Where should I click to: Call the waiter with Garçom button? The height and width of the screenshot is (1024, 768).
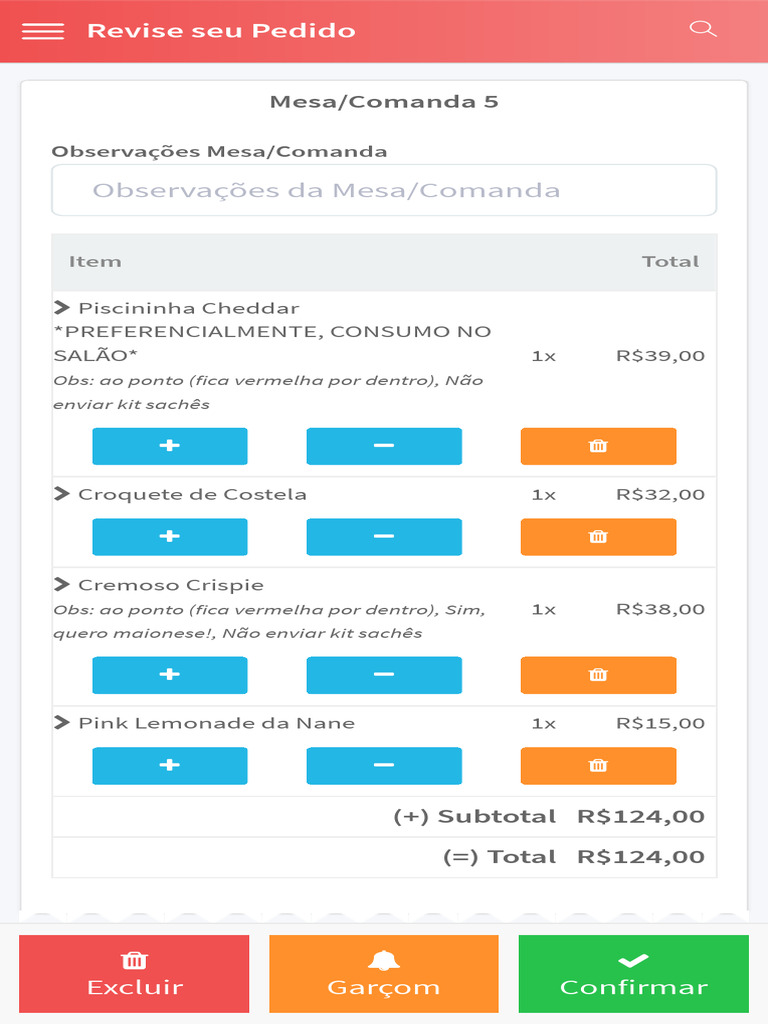click(384, 974)
